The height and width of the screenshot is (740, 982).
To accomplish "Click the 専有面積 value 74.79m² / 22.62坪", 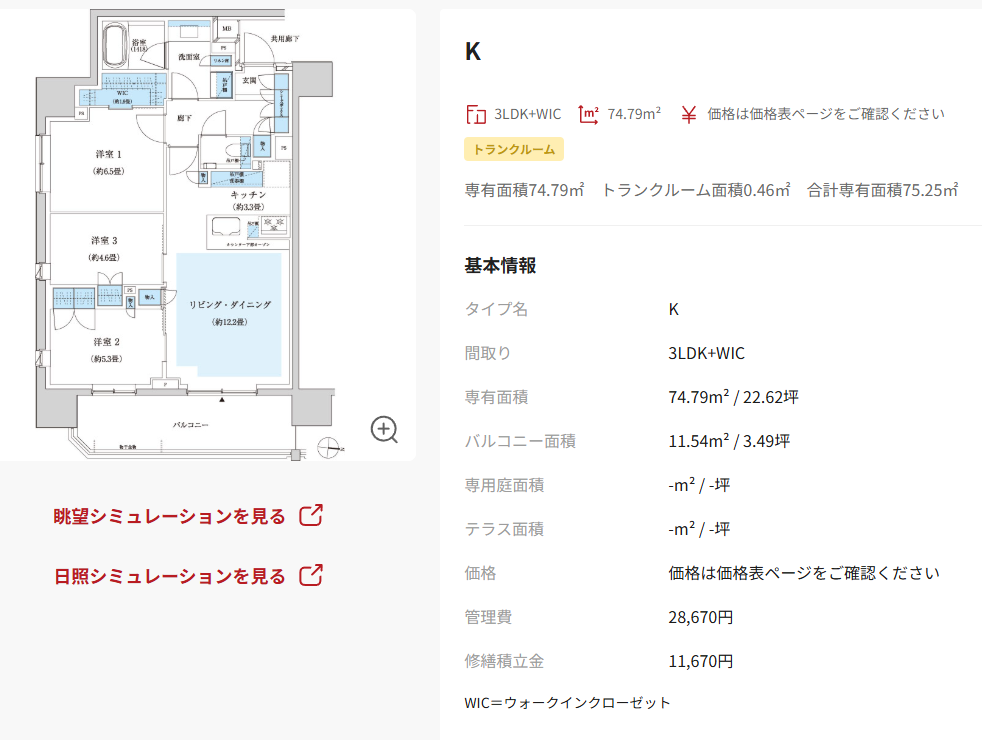I will 733,398.
